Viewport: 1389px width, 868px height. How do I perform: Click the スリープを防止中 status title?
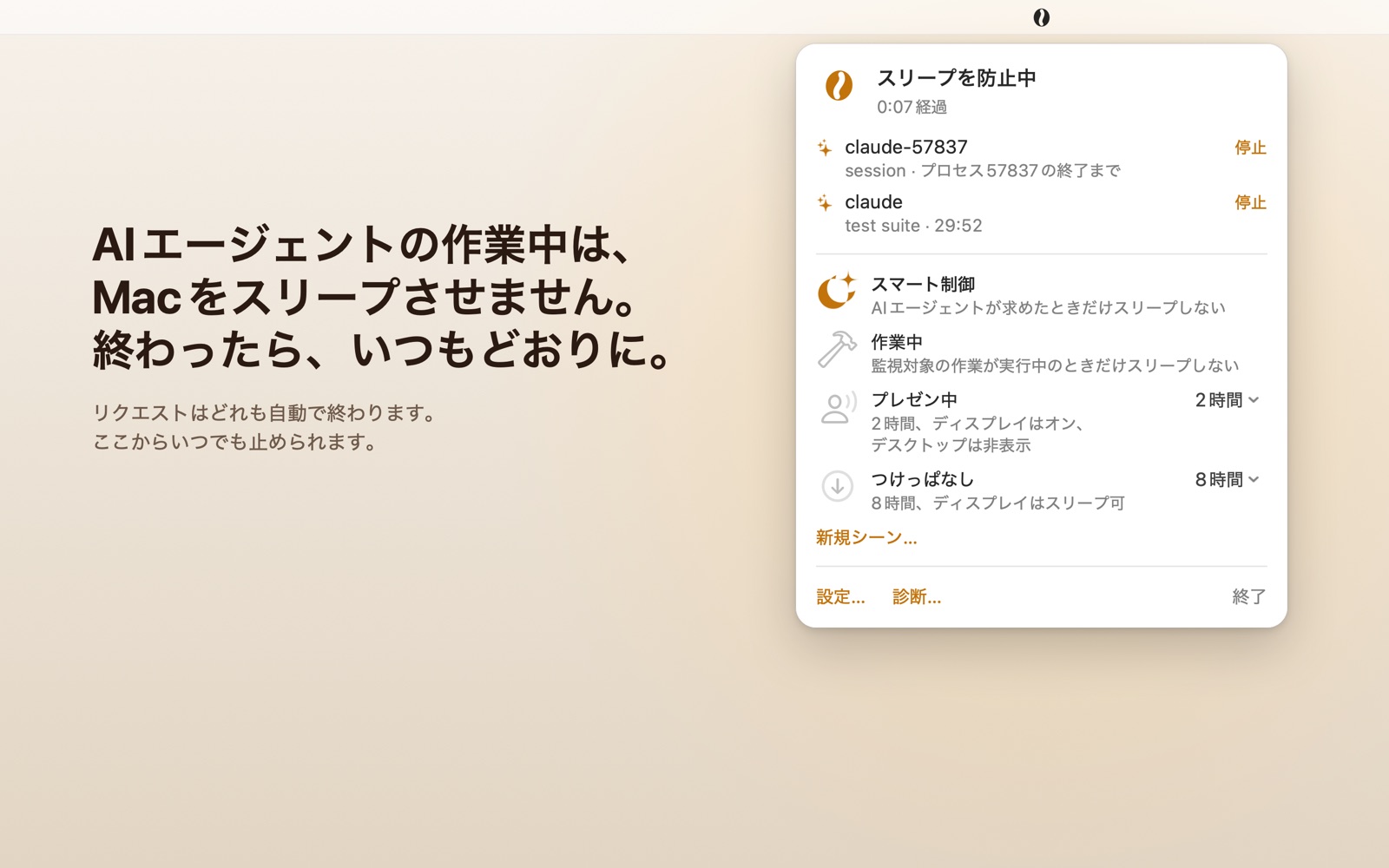point(957,78)
